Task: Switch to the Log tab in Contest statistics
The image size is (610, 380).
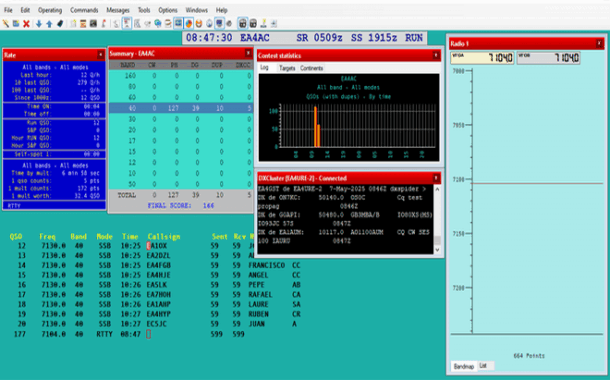Action: pyautogui.click(x=265, y=68)
